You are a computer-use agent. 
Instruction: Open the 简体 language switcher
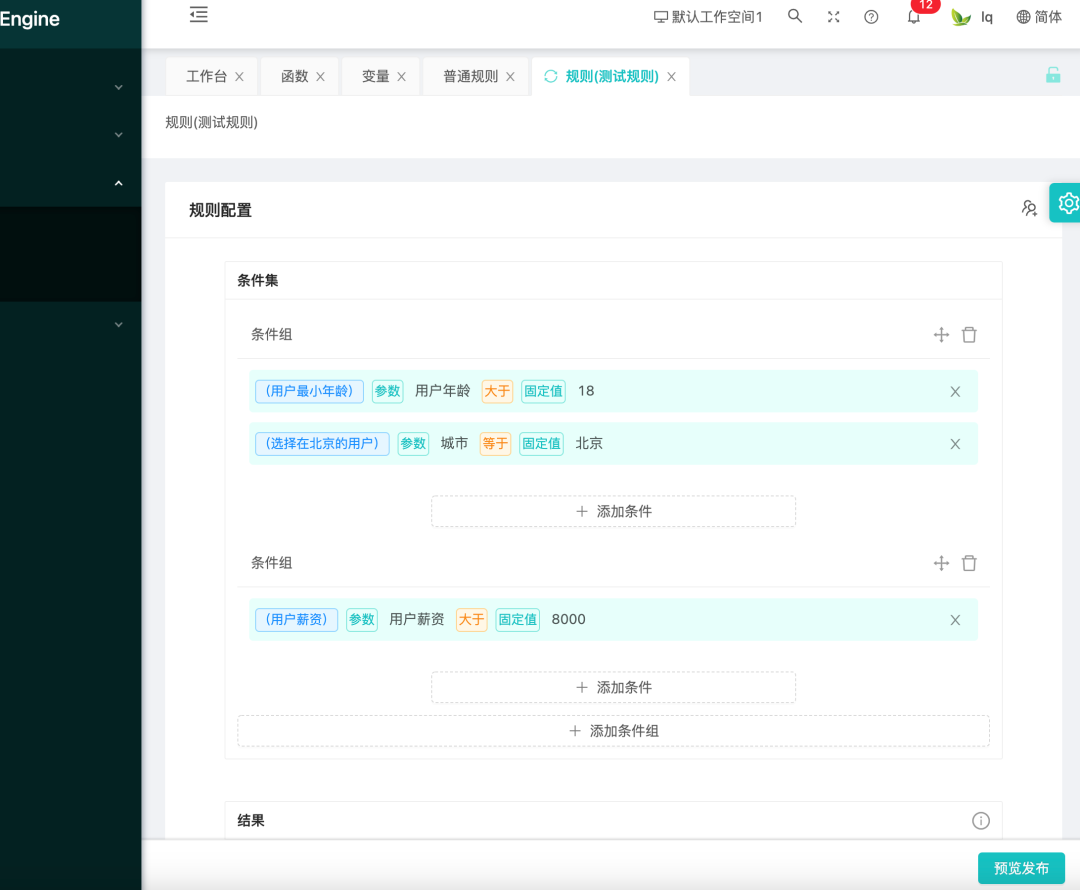[1038, 17]
